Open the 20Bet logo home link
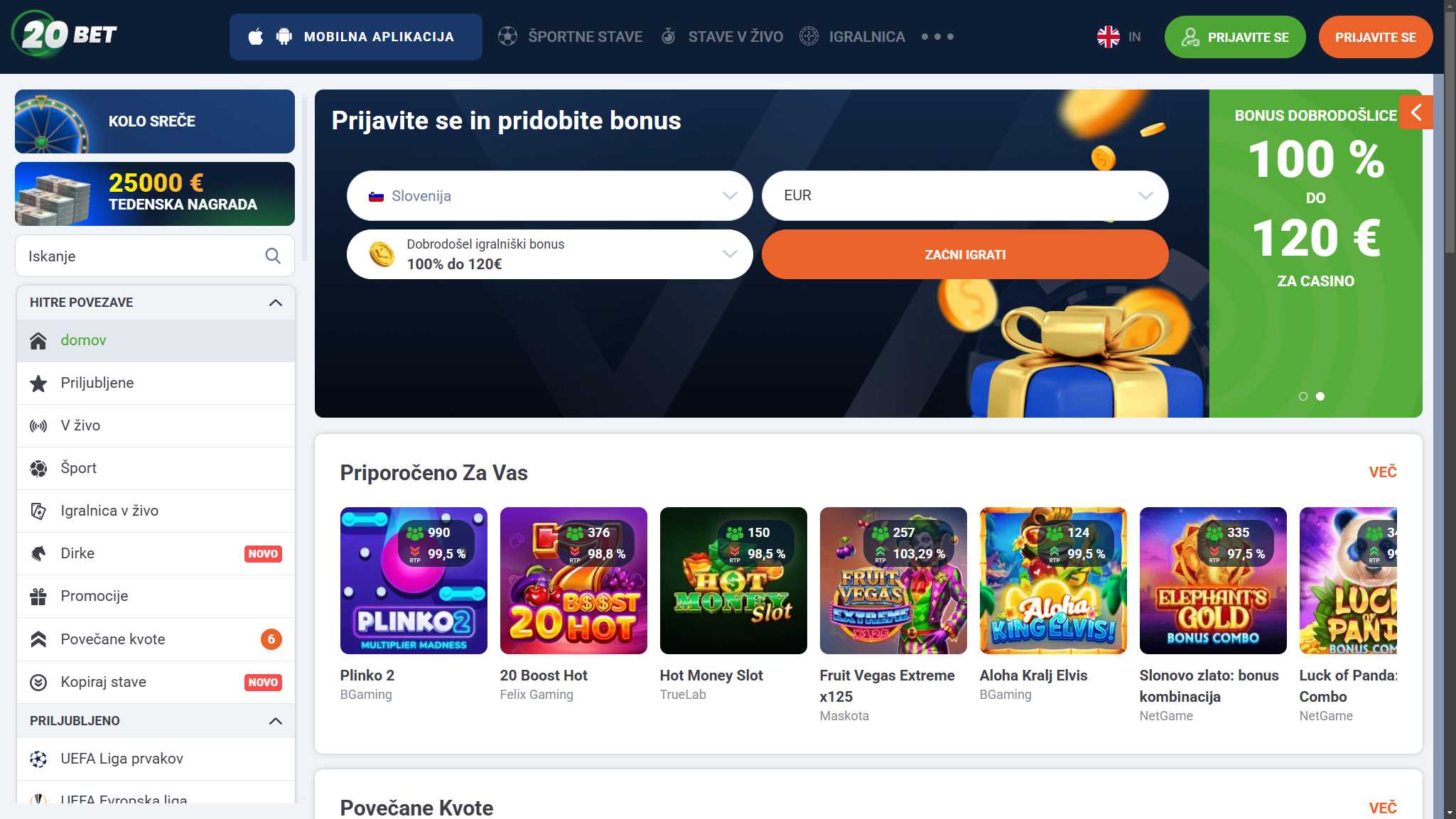Viewport: 1456px width, 819px height. click(65, 34)
